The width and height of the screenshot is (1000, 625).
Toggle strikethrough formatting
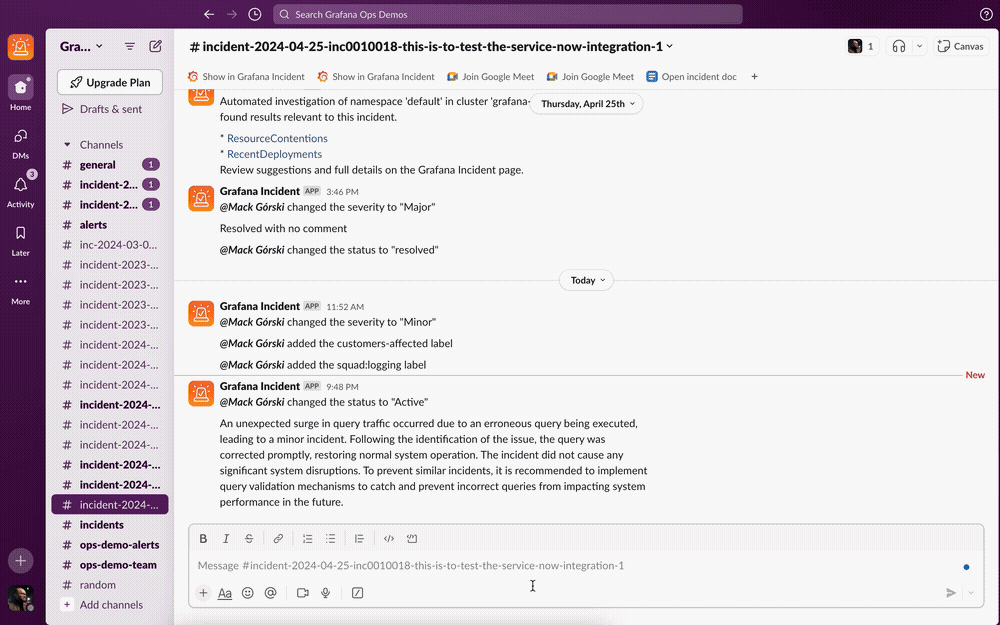pyautogui.click(x=249, y=538)
